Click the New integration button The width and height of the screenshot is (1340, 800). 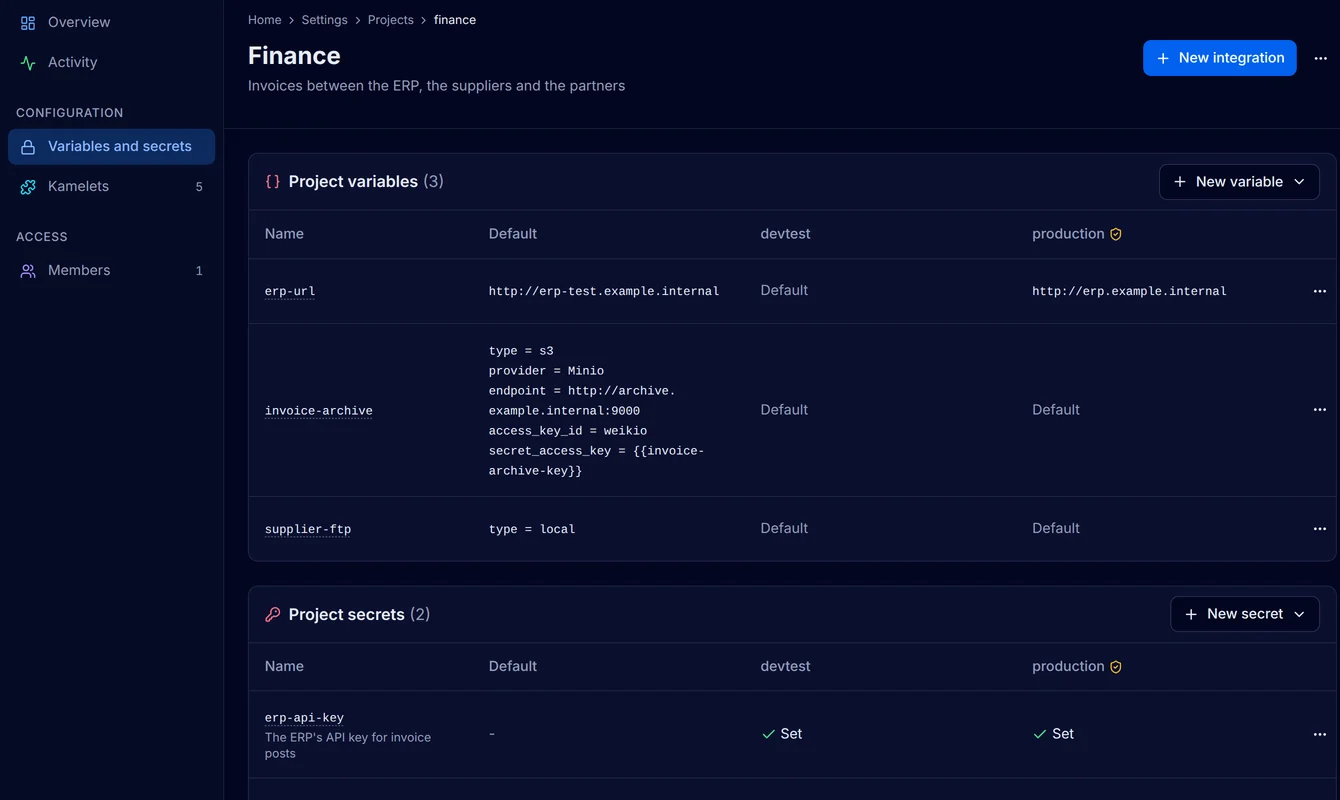[1220, 58]
